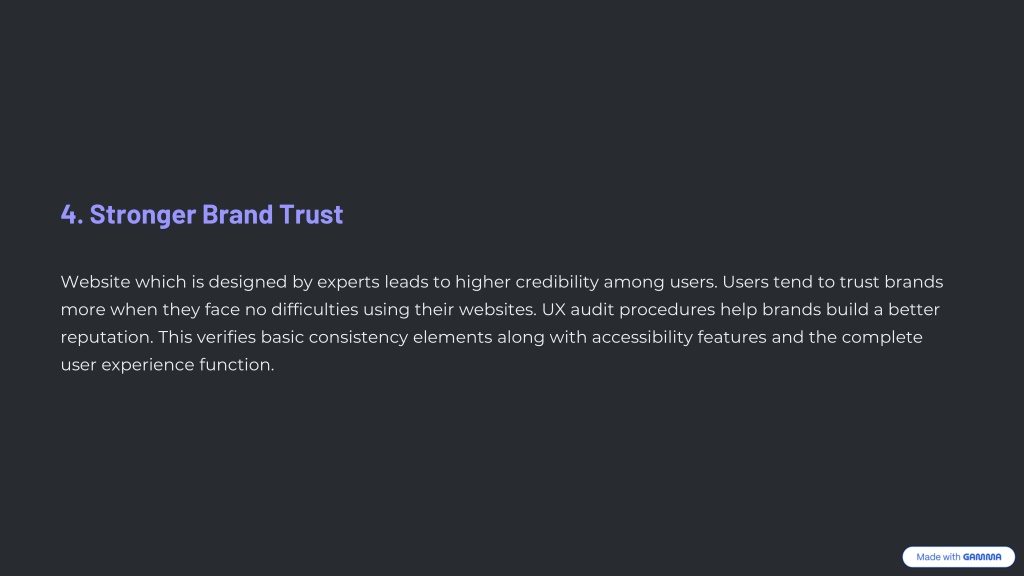Click the word "Website" starting the paragraph
The width and height of the screenshot is (1024, 576).
point(95,282)
